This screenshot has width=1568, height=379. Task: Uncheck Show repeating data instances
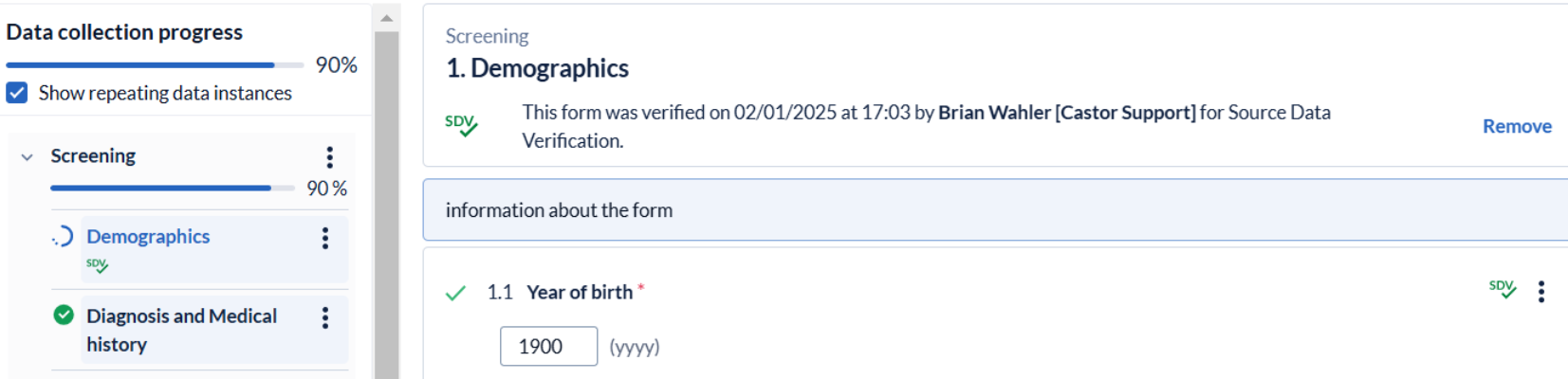(x=17, y=93)
